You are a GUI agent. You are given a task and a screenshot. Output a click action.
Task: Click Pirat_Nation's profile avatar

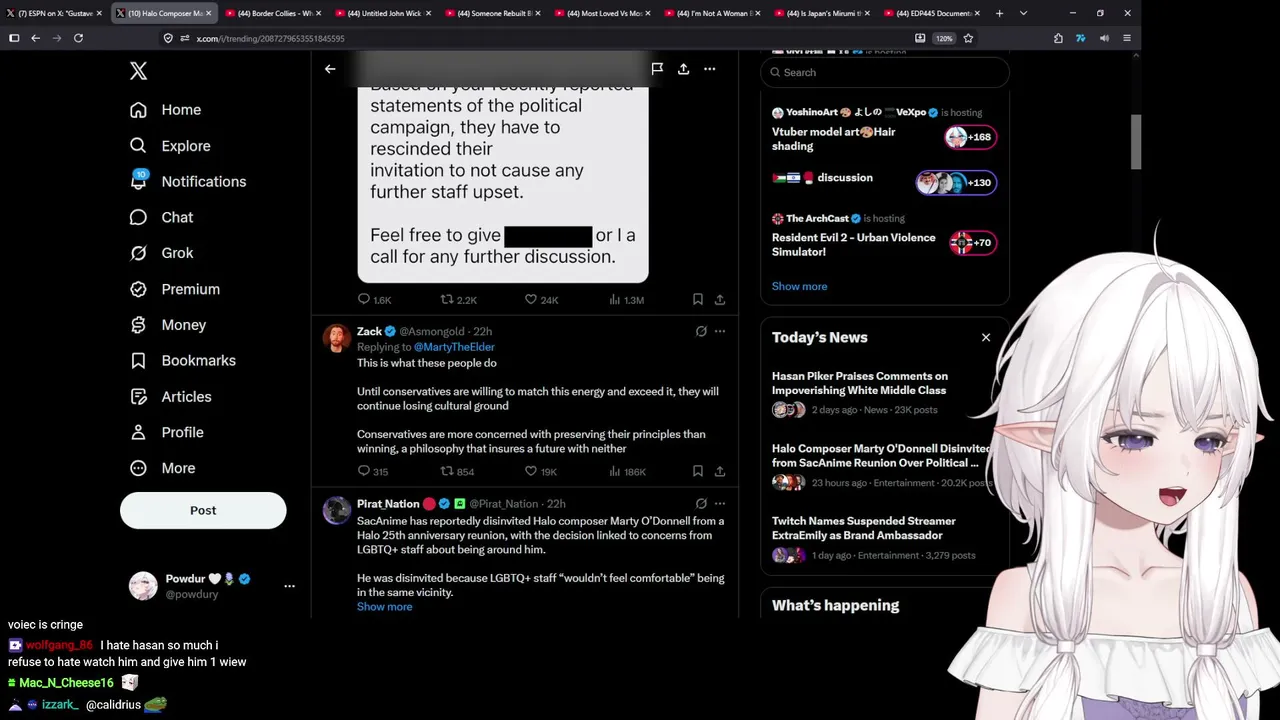tap(337, 510)
